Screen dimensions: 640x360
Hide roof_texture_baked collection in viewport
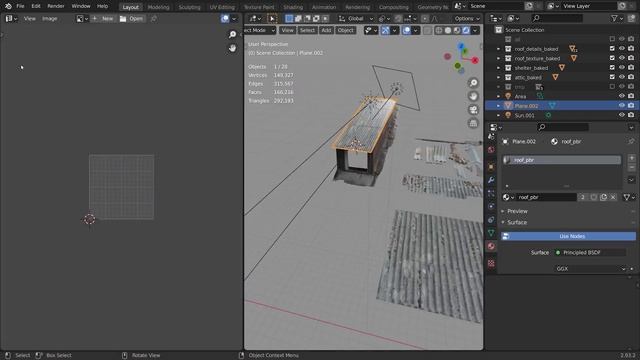(x=622, y=58)
